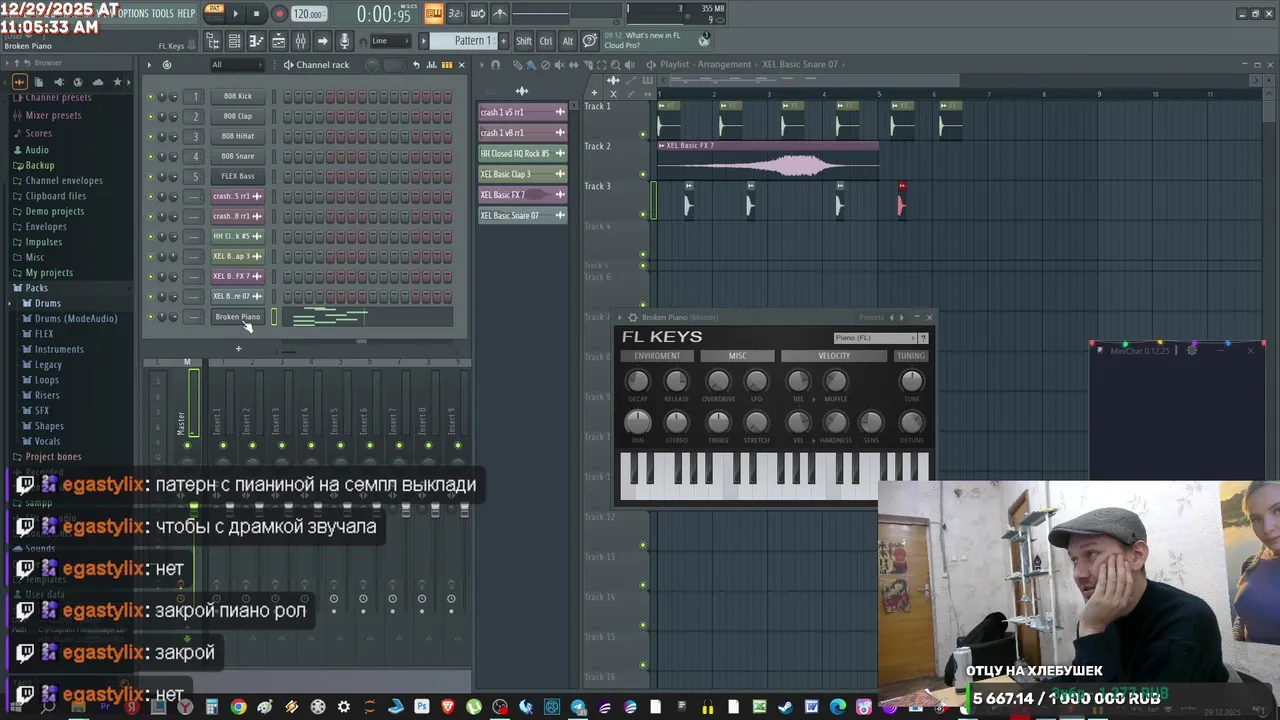Arm recording with the red record button
The image size is (1280, 720).
coord(279,14)
